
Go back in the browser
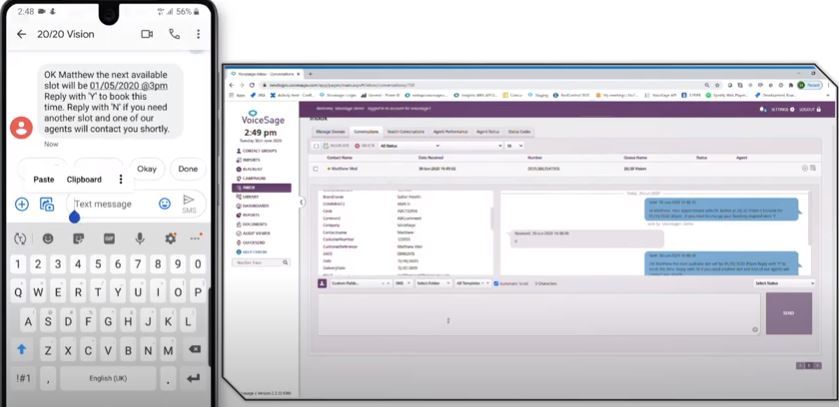coord(232,85)
